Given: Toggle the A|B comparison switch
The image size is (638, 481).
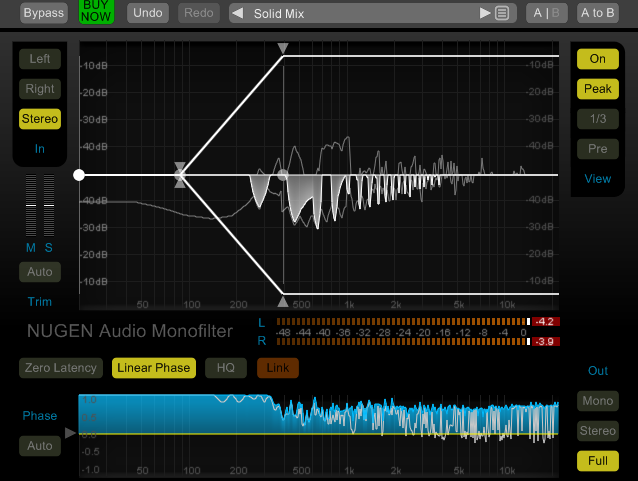Looking at the screenshot, I should coord(547,13).
